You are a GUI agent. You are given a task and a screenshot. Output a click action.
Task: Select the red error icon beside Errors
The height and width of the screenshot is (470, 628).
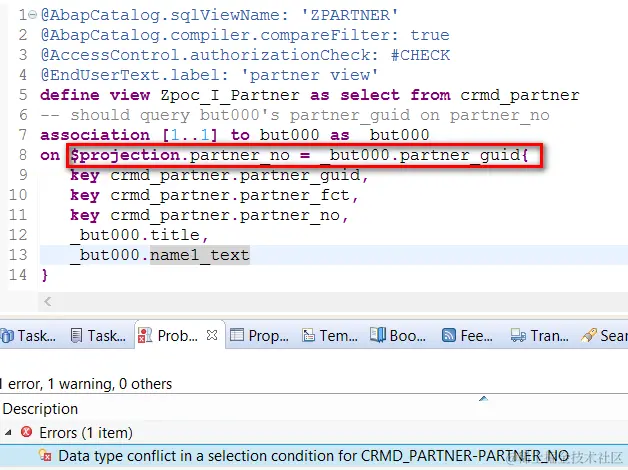[x=26, y=432]
